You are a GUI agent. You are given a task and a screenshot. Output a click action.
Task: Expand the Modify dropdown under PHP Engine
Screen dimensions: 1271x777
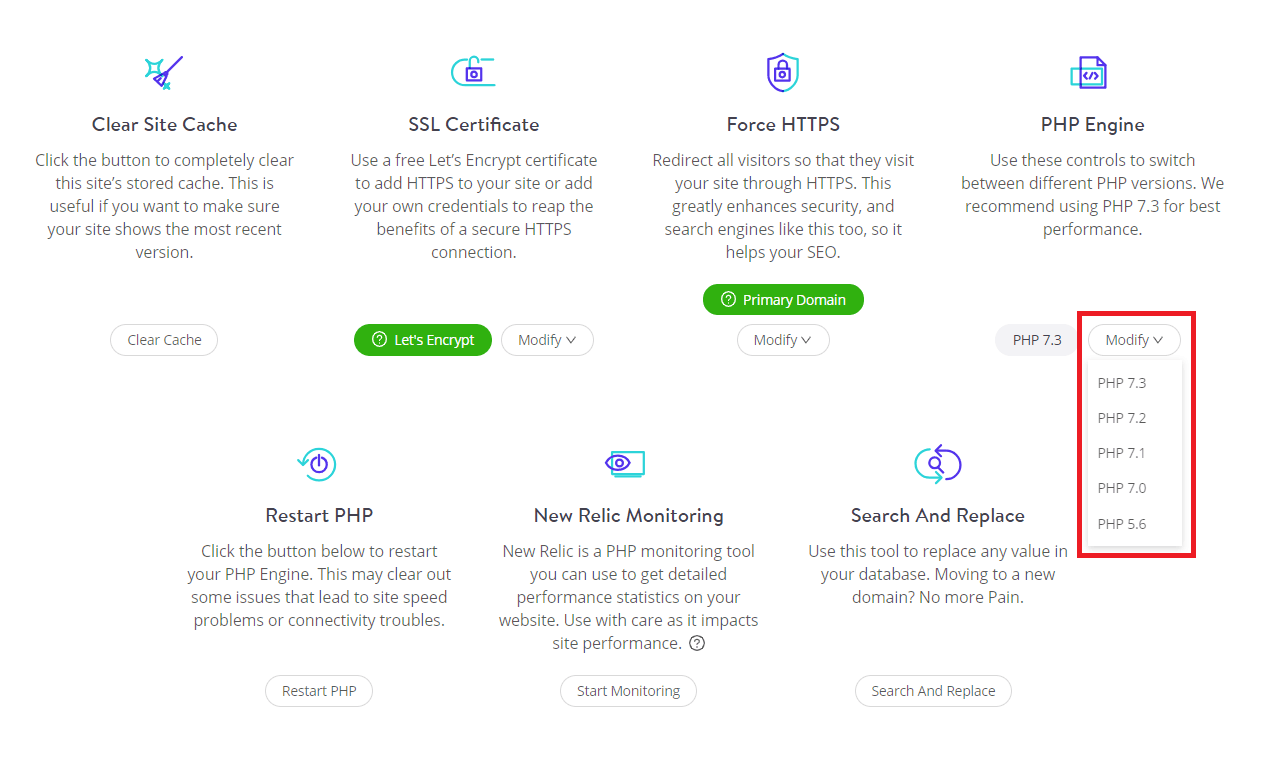tap(1133, 339)
